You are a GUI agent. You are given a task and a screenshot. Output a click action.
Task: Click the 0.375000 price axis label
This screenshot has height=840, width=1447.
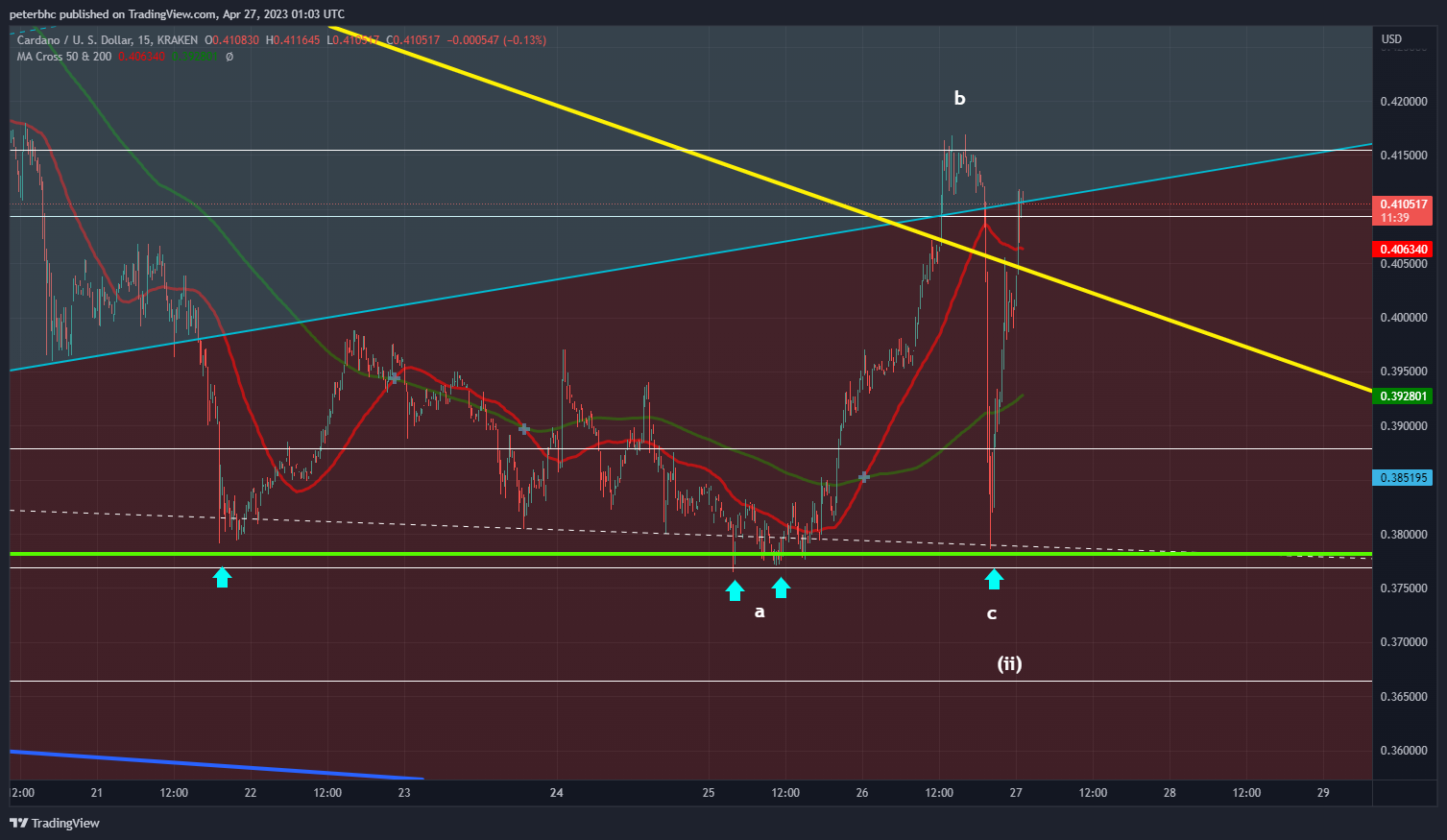pos(1404,588)
